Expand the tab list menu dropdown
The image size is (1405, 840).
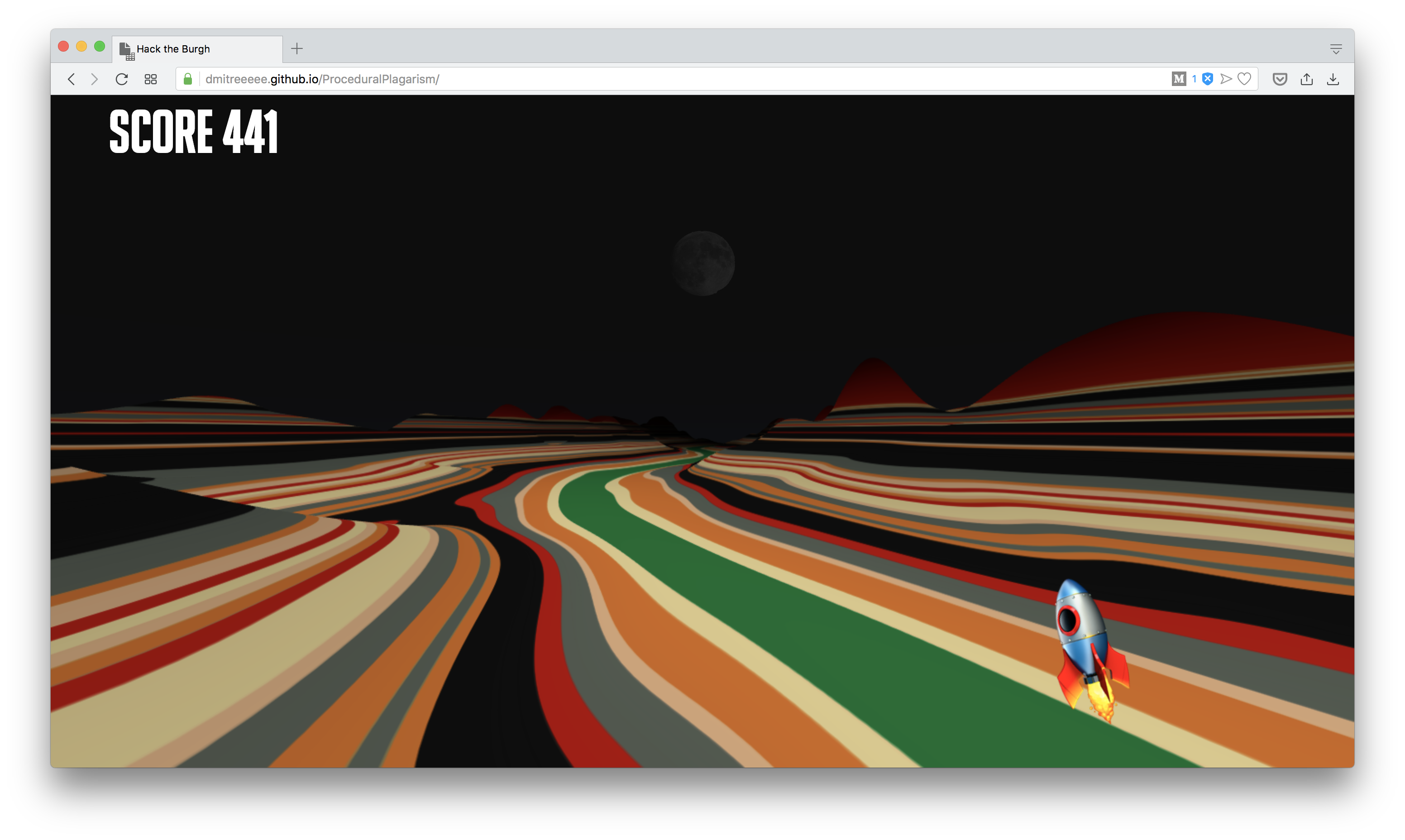[x=1336, y=49]
